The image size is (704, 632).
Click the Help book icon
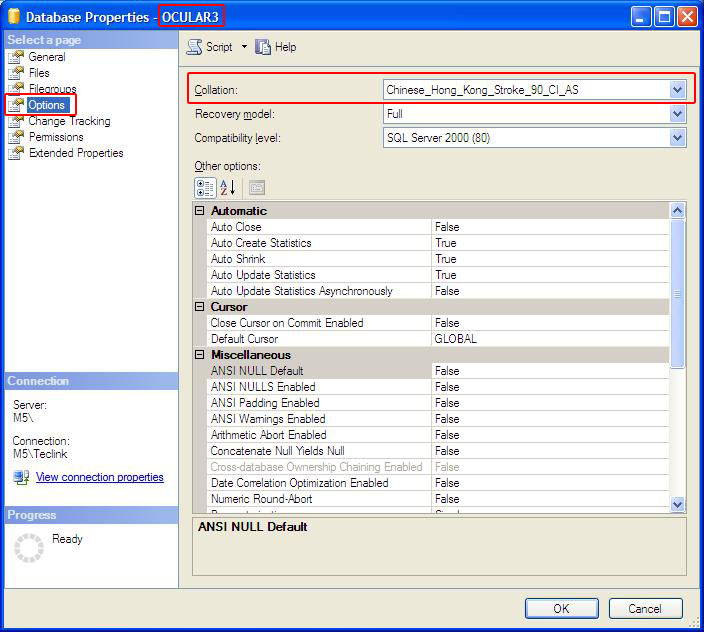[263, 47]
